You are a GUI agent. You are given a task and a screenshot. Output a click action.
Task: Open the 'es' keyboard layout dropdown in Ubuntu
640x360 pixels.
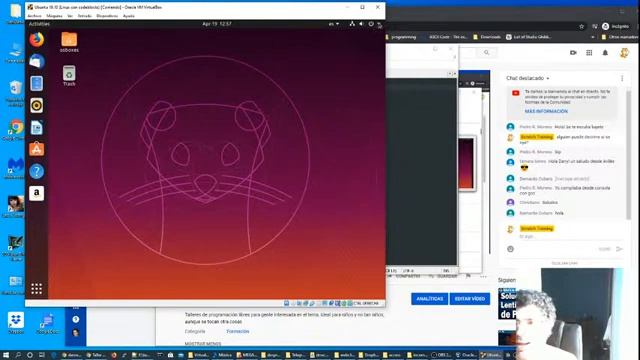coord(334,24)
